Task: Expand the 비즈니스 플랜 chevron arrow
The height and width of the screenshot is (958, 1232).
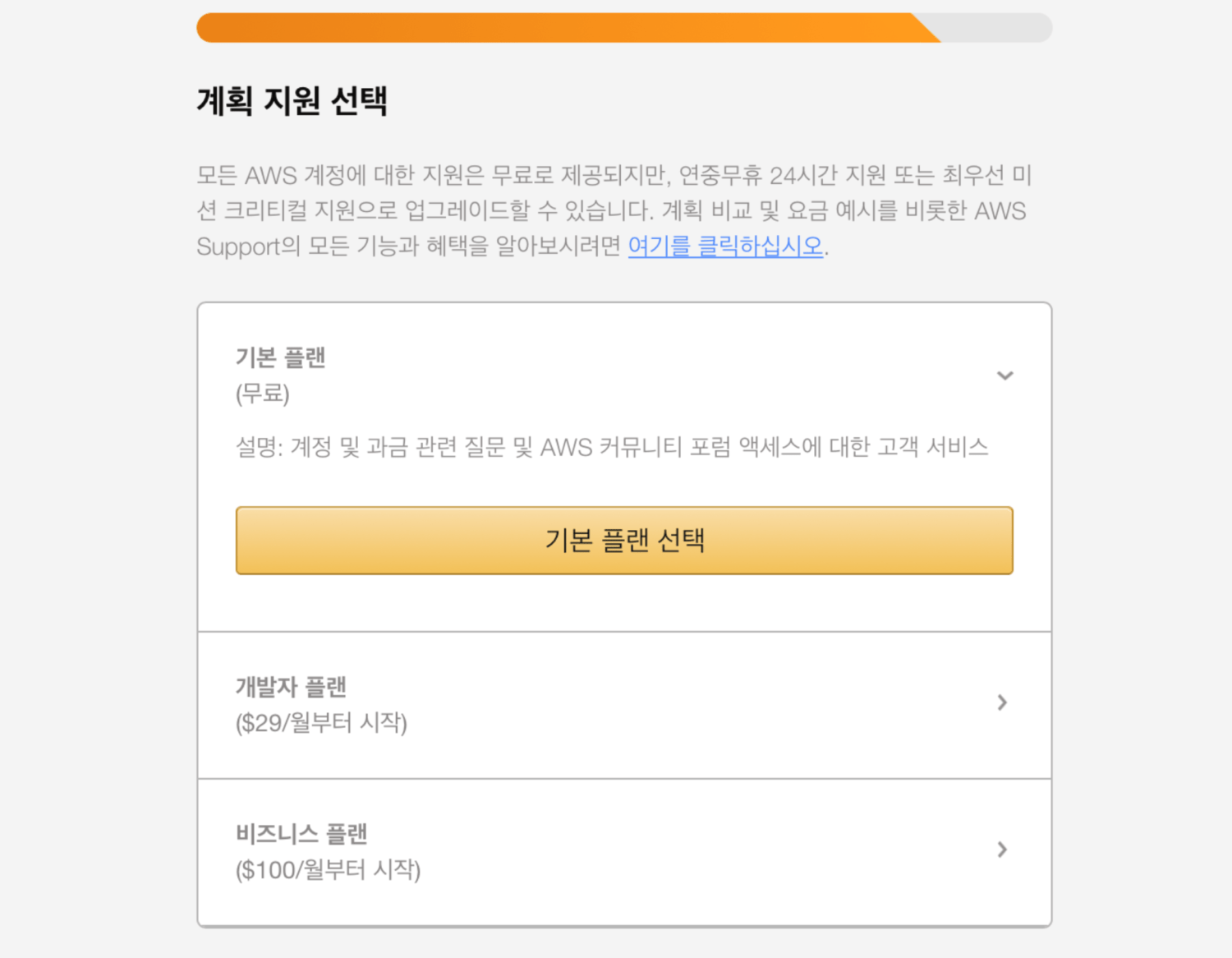Action: click(x=1002, y=850)
